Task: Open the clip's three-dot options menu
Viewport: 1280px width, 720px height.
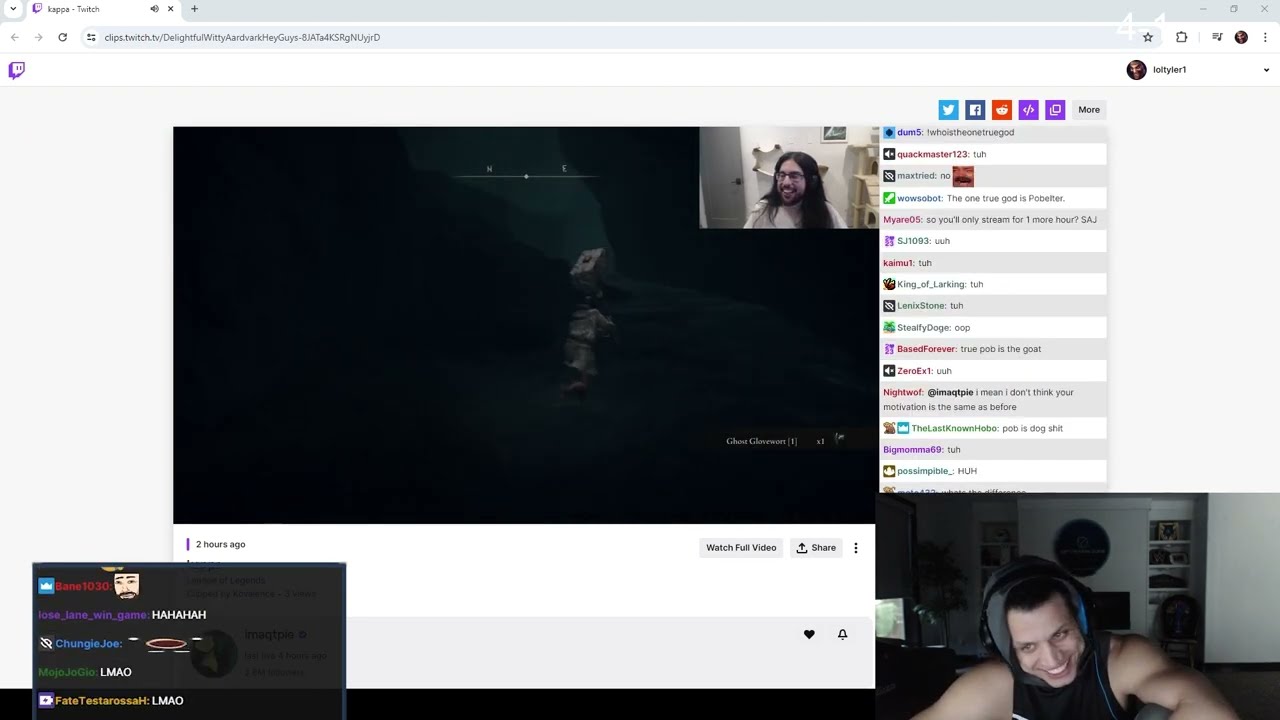Action: coord(855,548)
